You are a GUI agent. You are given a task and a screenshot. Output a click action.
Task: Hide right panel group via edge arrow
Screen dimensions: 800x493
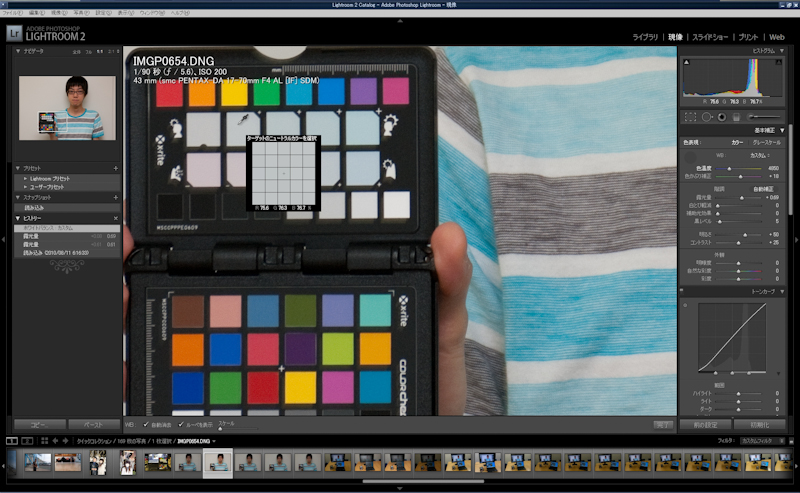[x=796, y=239]
